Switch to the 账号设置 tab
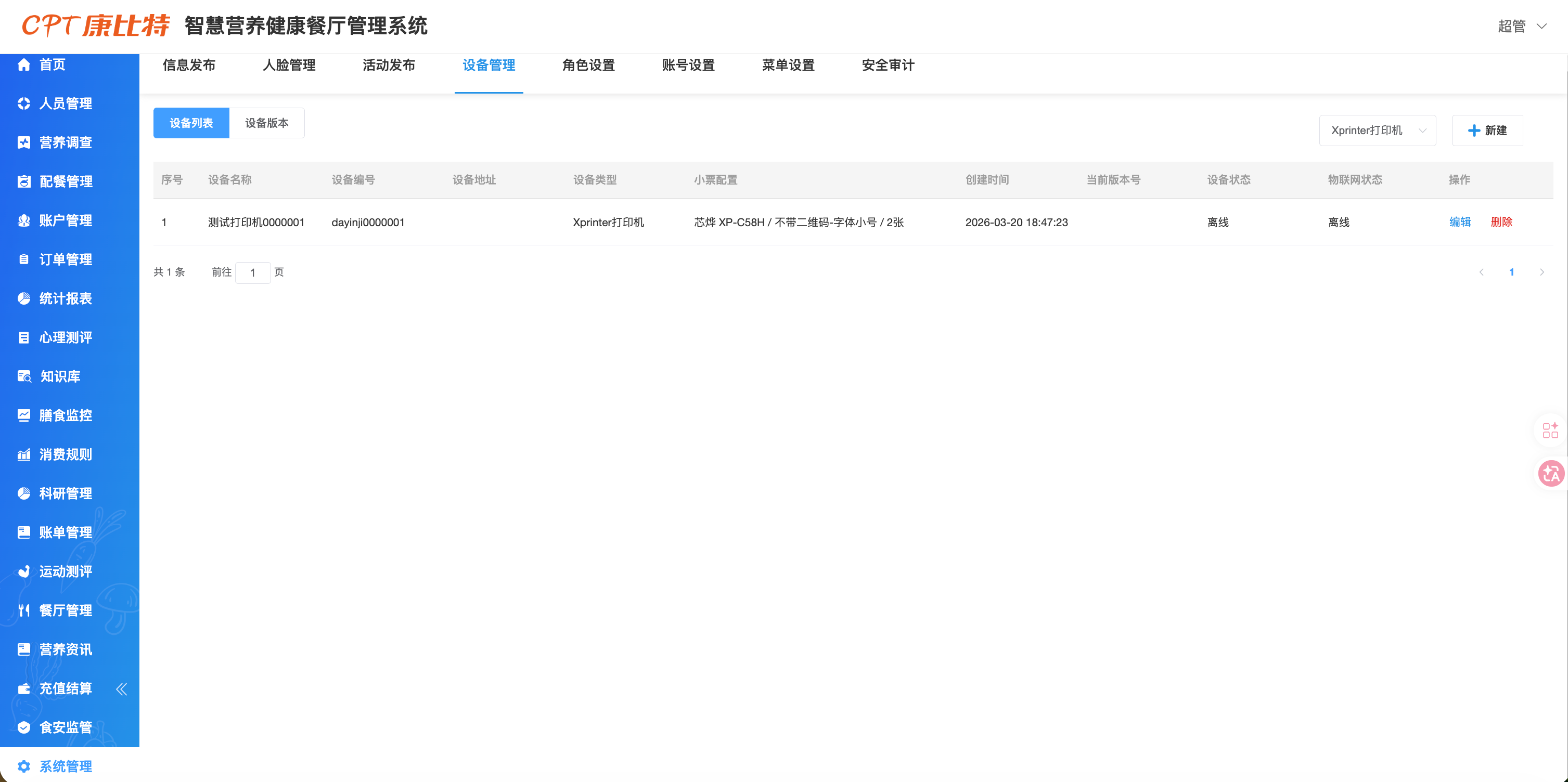 tap(688, 65)
